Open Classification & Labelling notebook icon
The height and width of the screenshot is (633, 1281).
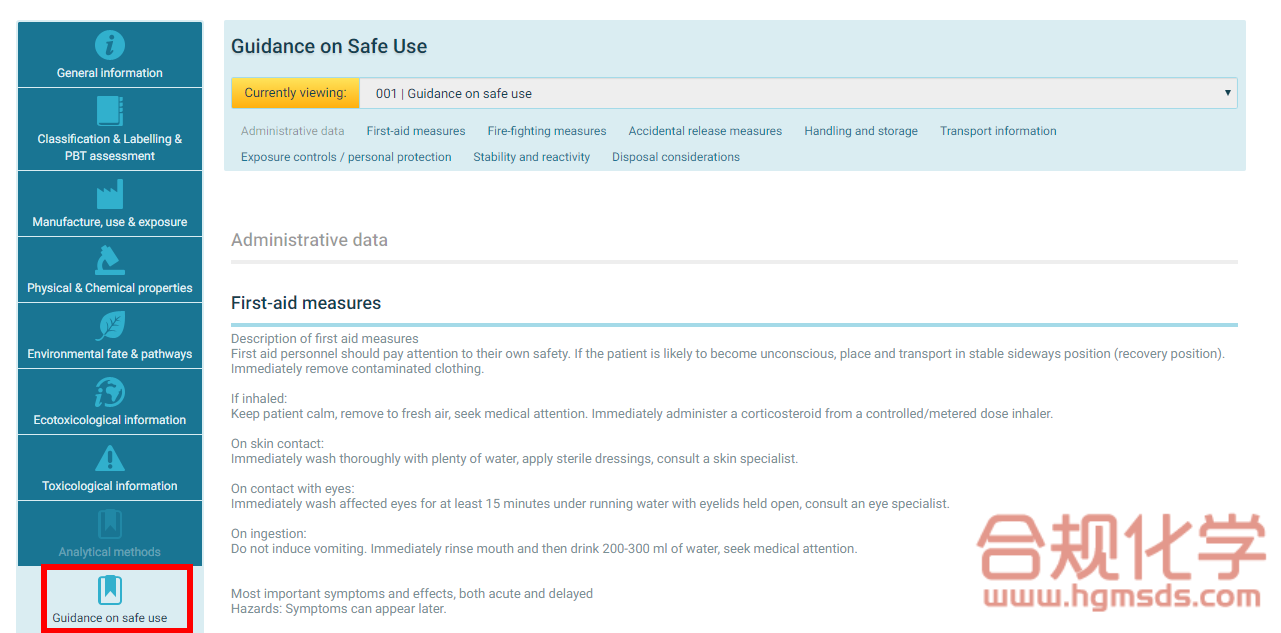[x=110, y=111]
